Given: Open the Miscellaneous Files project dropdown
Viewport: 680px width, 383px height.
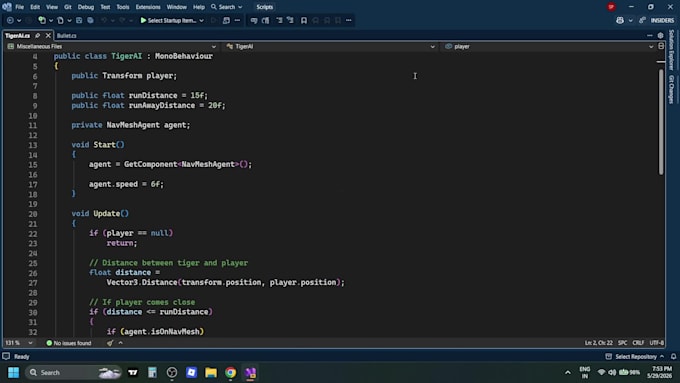Looking at the screenshot, I should click(x=112, y=46).
